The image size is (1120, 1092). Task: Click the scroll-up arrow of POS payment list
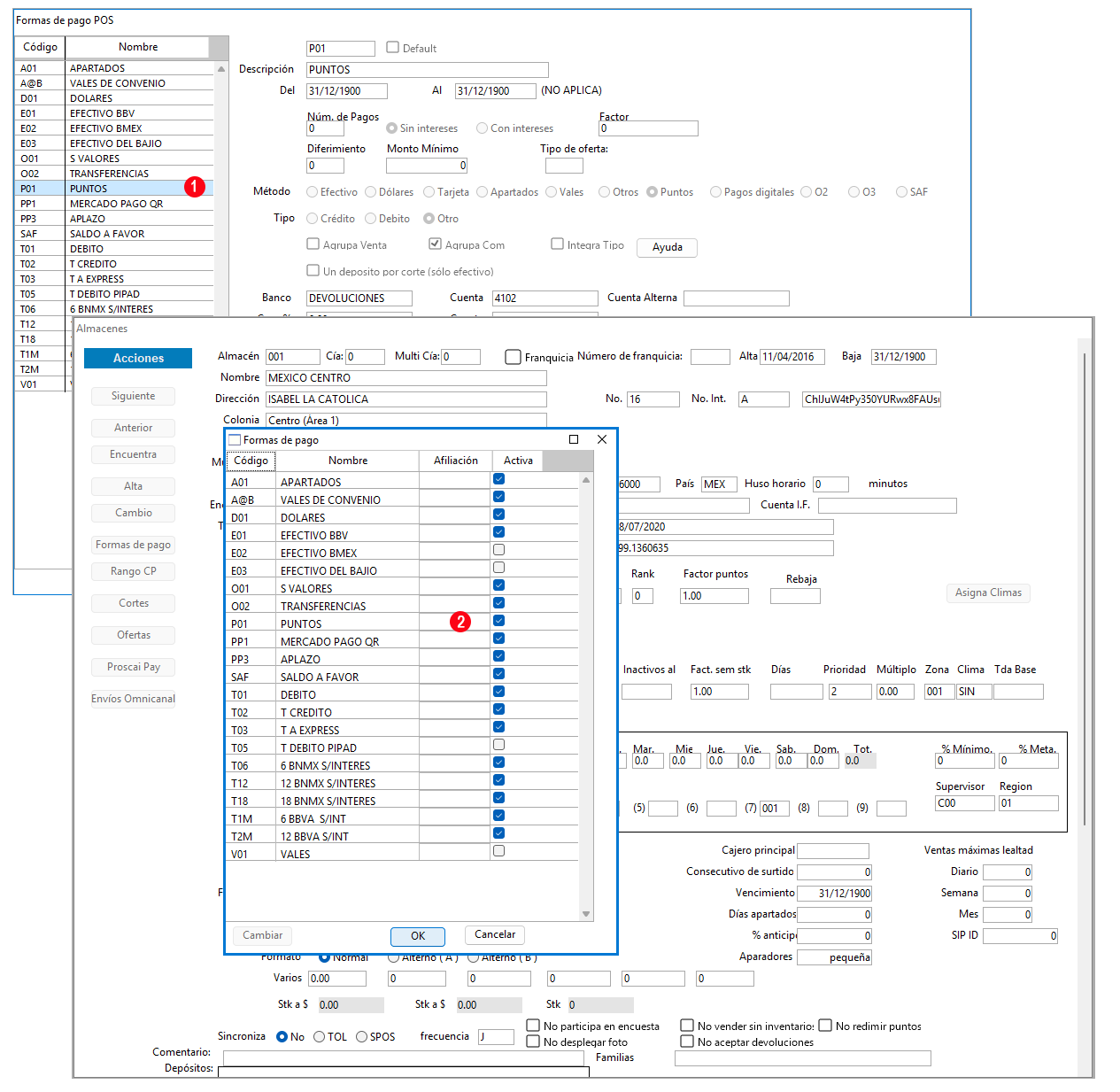pos(221,68)
